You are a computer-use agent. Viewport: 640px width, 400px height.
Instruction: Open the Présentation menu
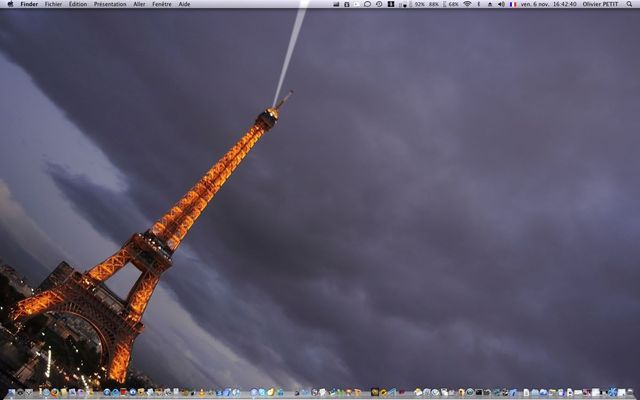pos(110,4)
